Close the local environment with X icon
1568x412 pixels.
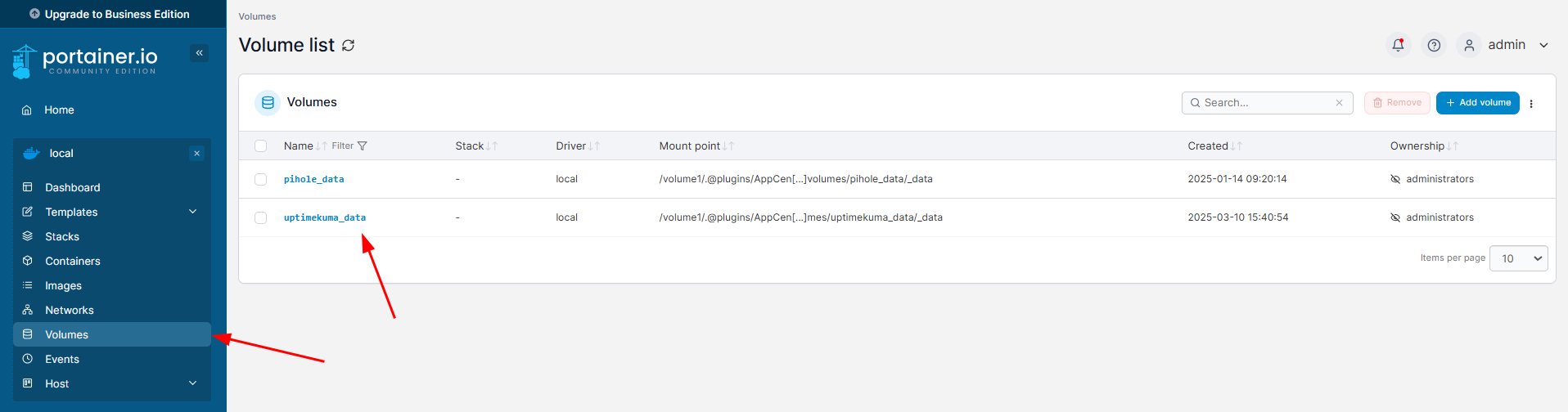tap(196, 154)
